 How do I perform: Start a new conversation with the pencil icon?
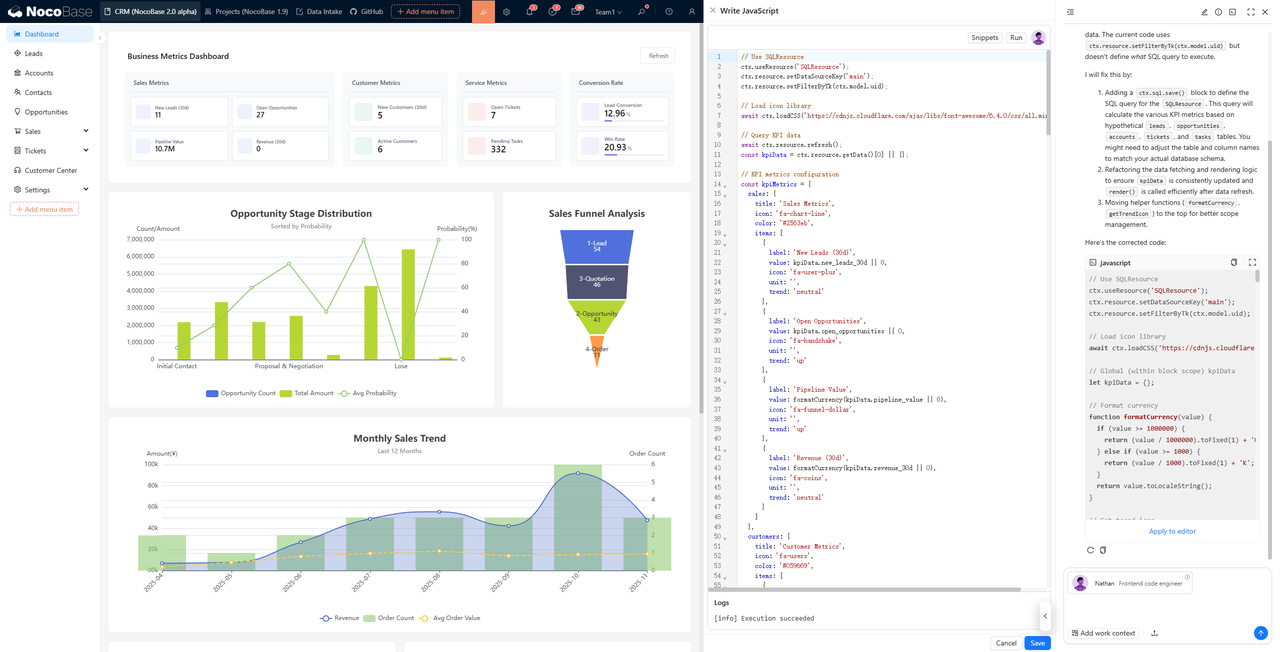pyautogui.click(x=1204, y=12)
